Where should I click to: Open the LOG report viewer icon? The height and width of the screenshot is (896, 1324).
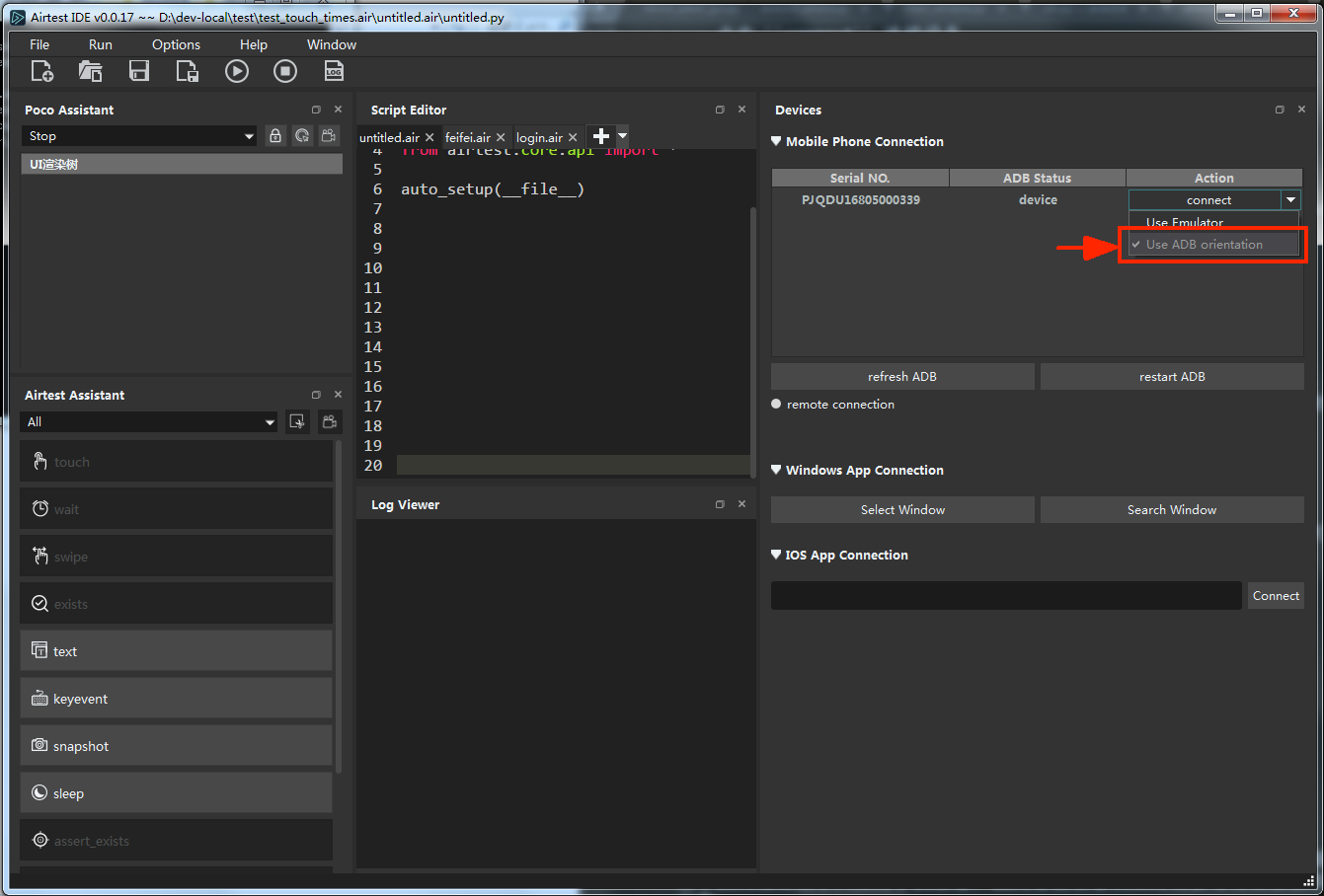click(x=334, y=71)
